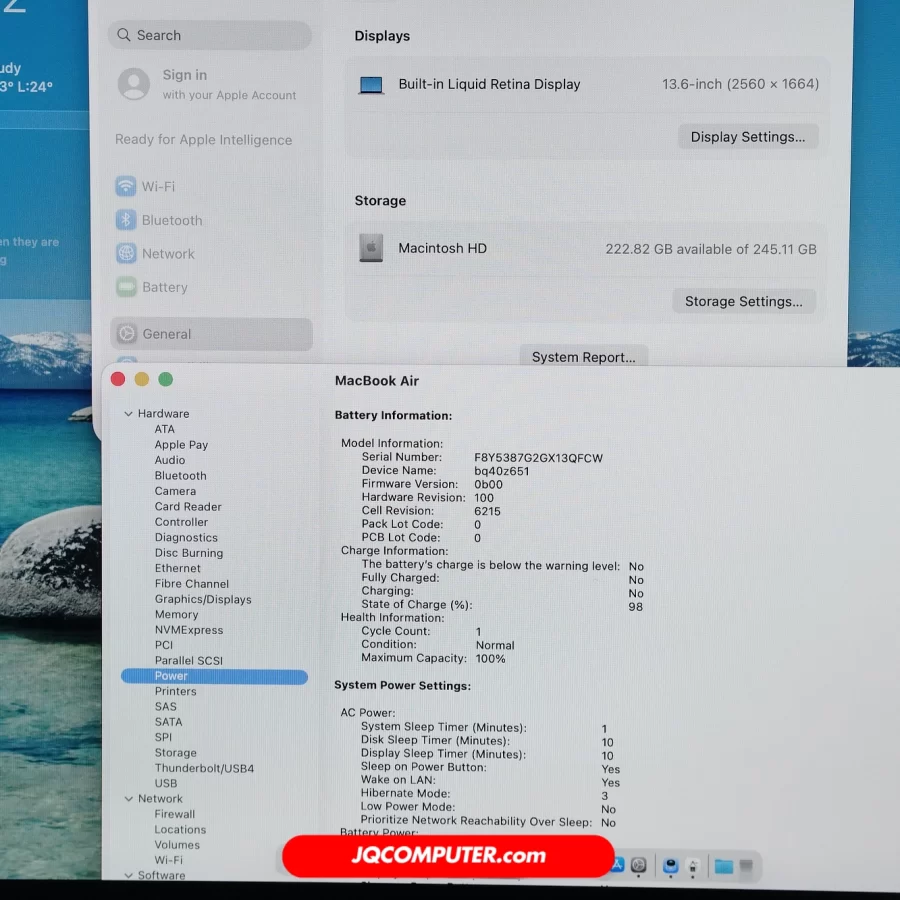Click the Built-in Liquid Retina Display laptop icon
The width and height of the screenshot is (900, 900).
tap(371, 85)
